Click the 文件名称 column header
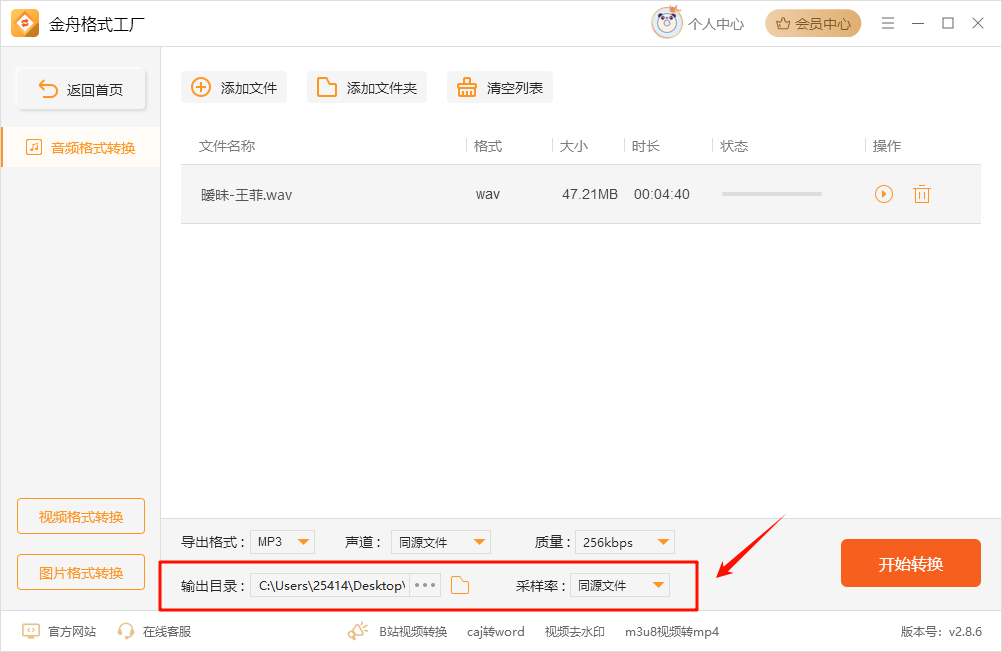 click(x=227, y=146)
